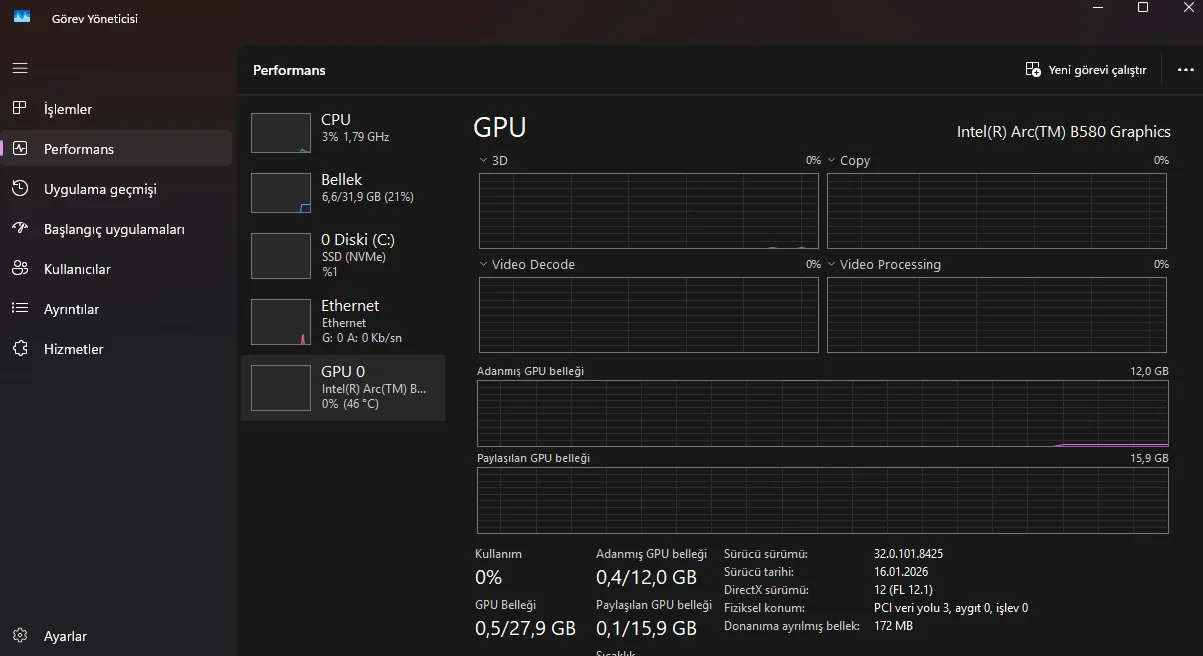Open the Hizmetler page
The image size is (1203, 656).
point(116,348)
